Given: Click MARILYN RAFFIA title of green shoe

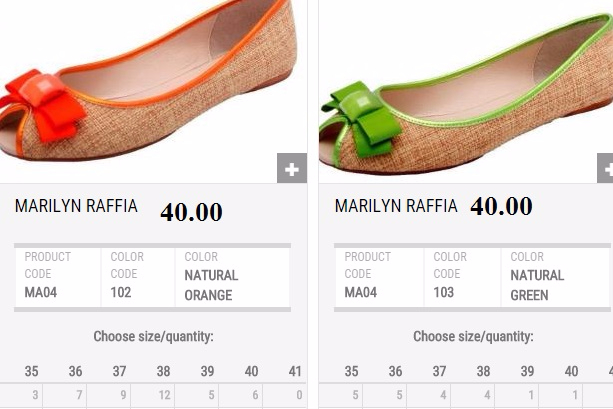Looking at the screenshot, I should 396,206.
